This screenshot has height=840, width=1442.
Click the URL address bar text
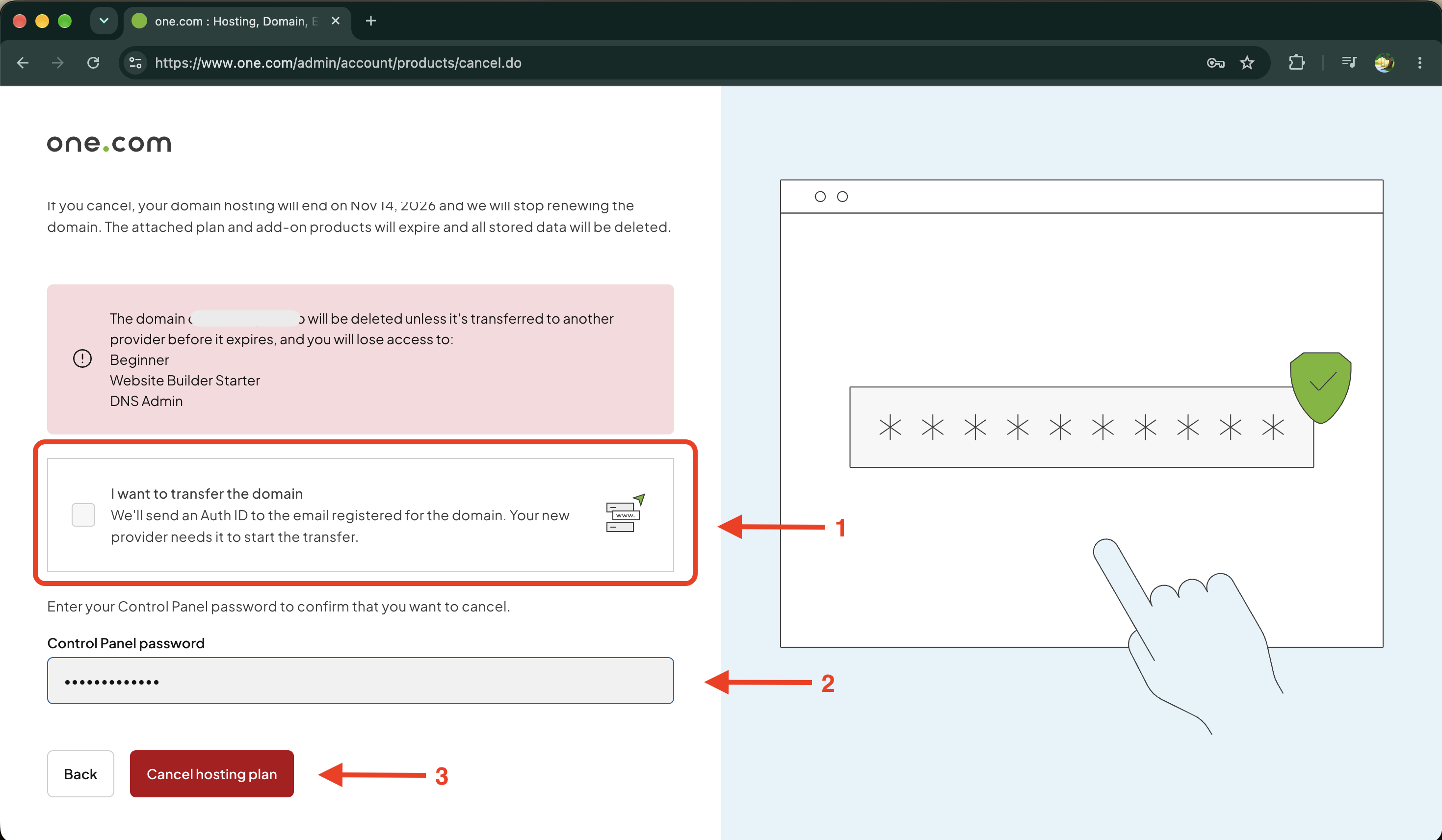(x=338, y=63)
